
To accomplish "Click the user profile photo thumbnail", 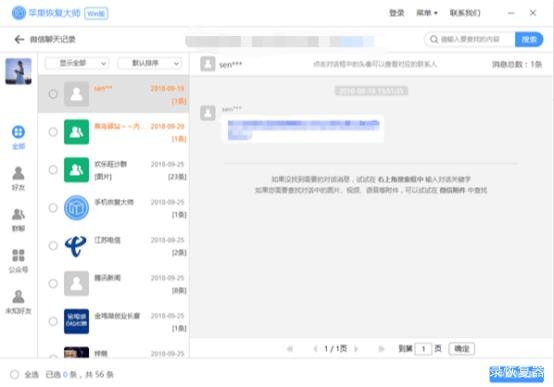I will [18, 71].
